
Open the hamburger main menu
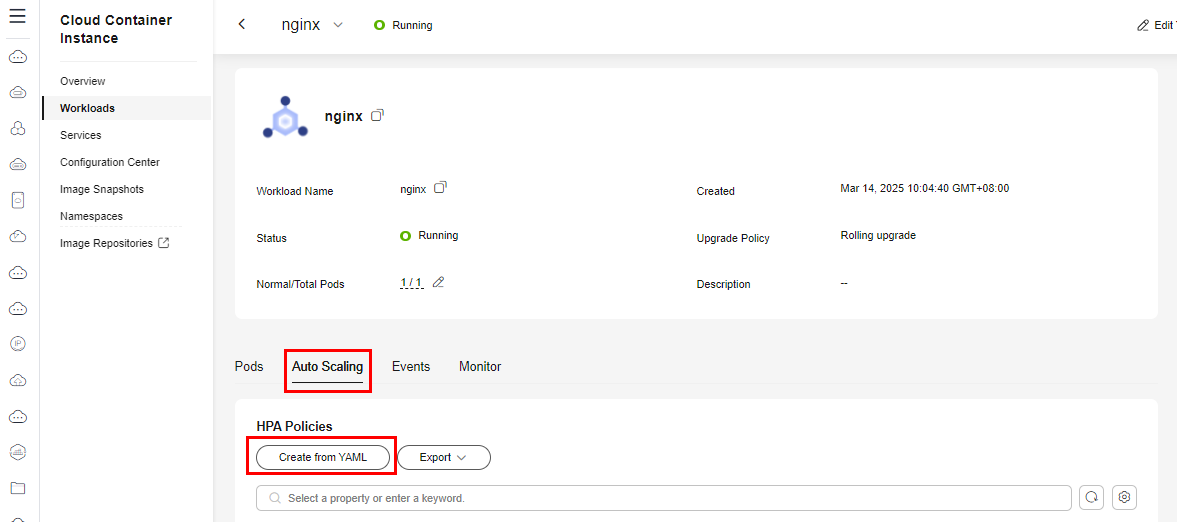point(17,16)
